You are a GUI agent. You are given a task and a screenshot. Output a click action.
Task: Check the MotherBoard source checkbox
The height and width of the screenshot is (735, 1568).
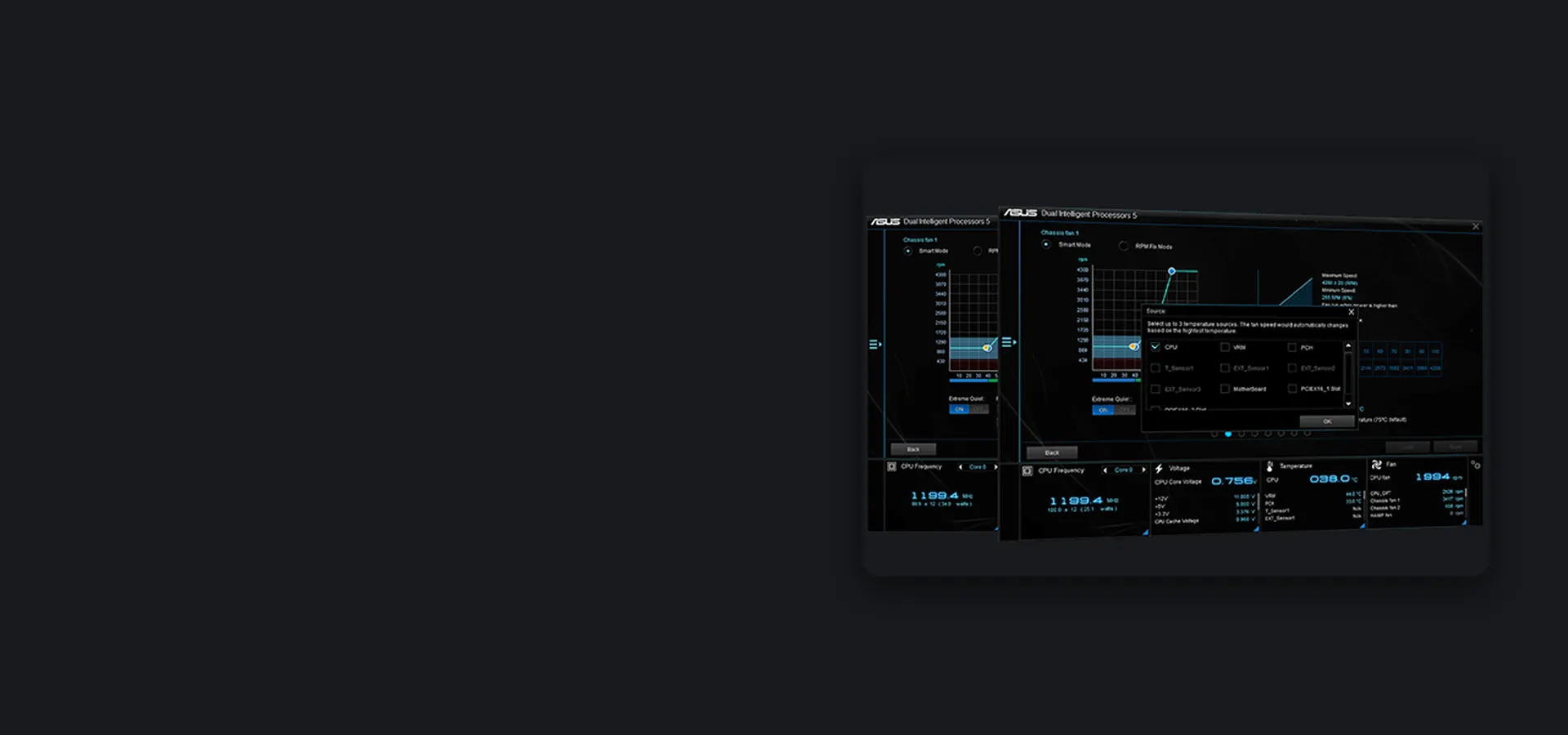click(1225, 389)
